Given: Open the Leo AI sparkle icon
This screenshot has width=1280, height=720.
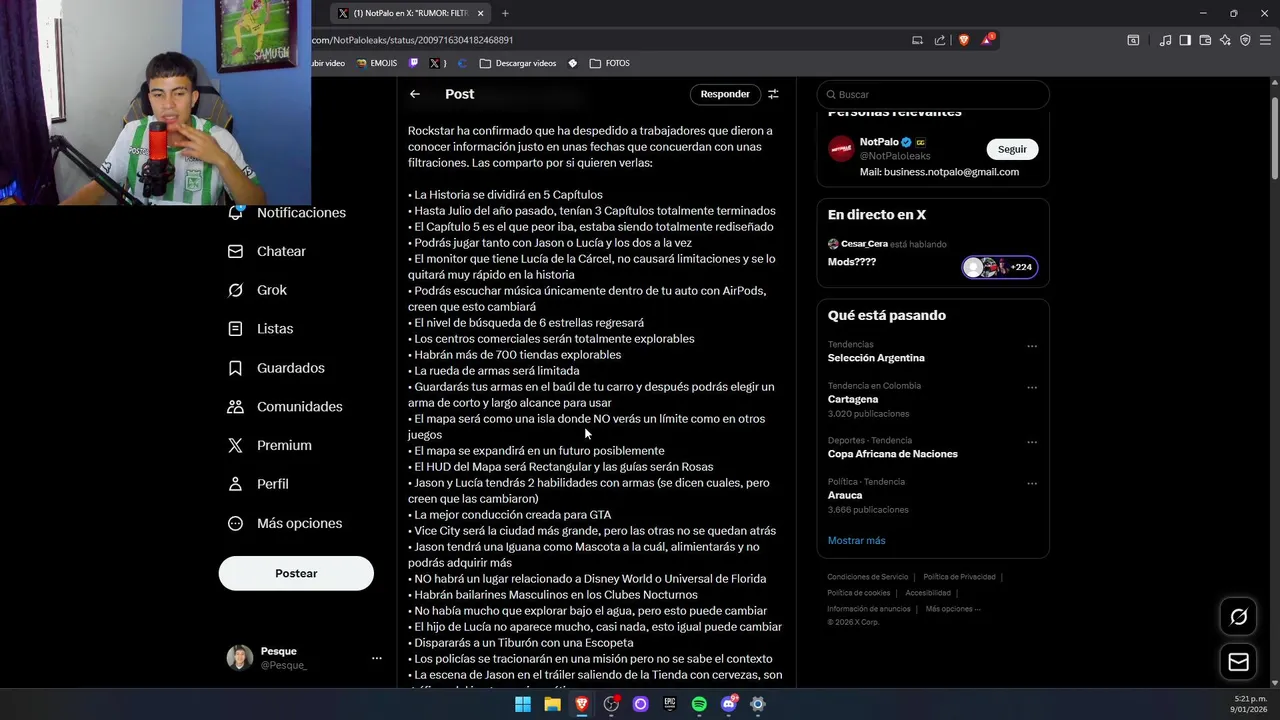Looking at the screenshot, I should click(x=1225, y=40).
